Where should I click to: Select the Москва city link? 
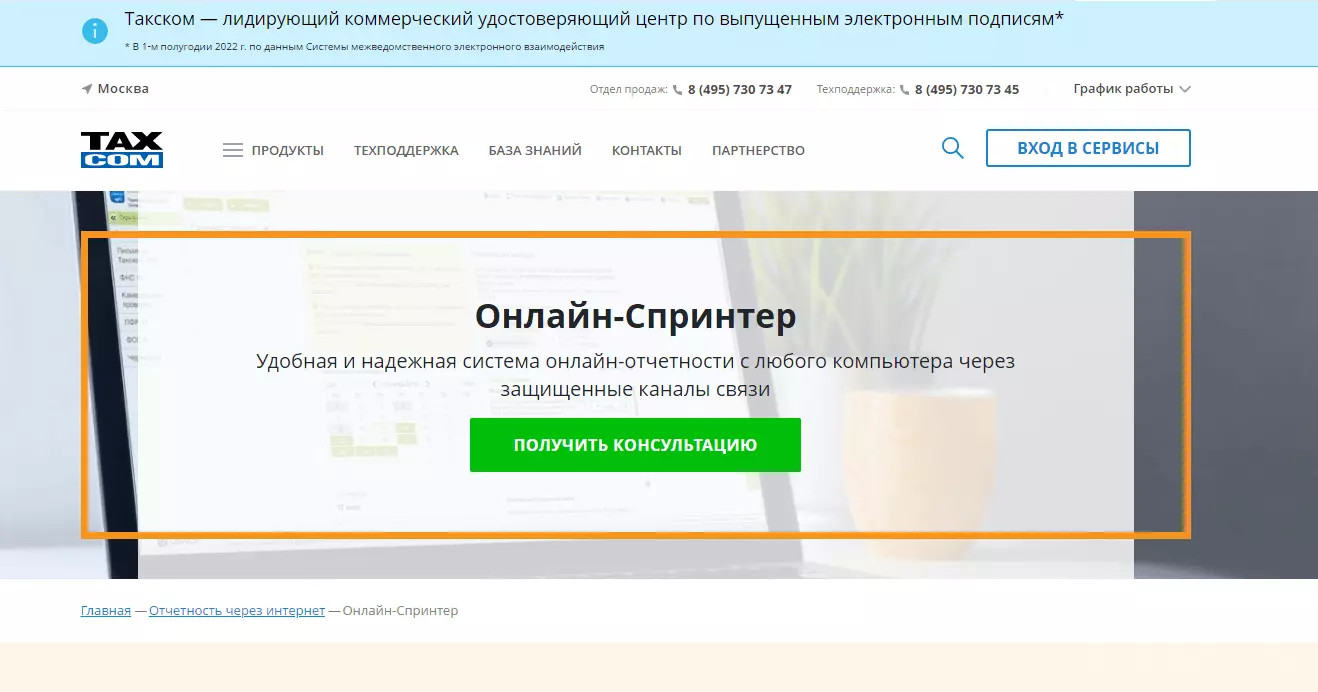(x=123, y=89)
